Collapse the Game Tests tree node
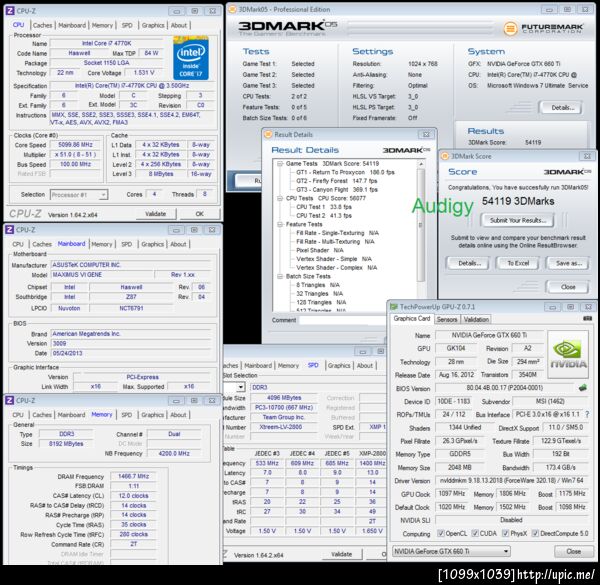 tap(280, 164)
